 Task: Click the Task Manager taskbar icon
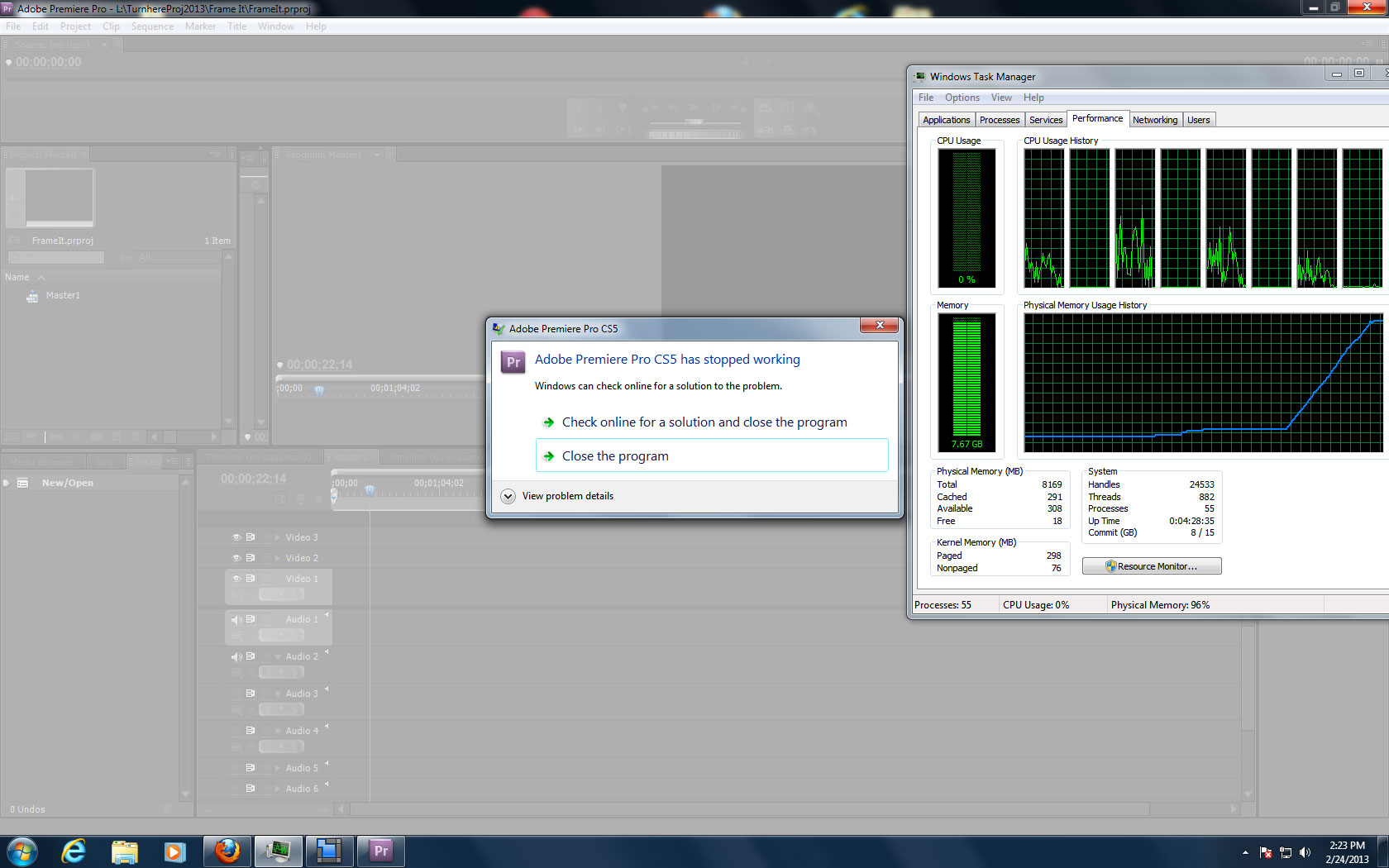(x=278, y=851)
